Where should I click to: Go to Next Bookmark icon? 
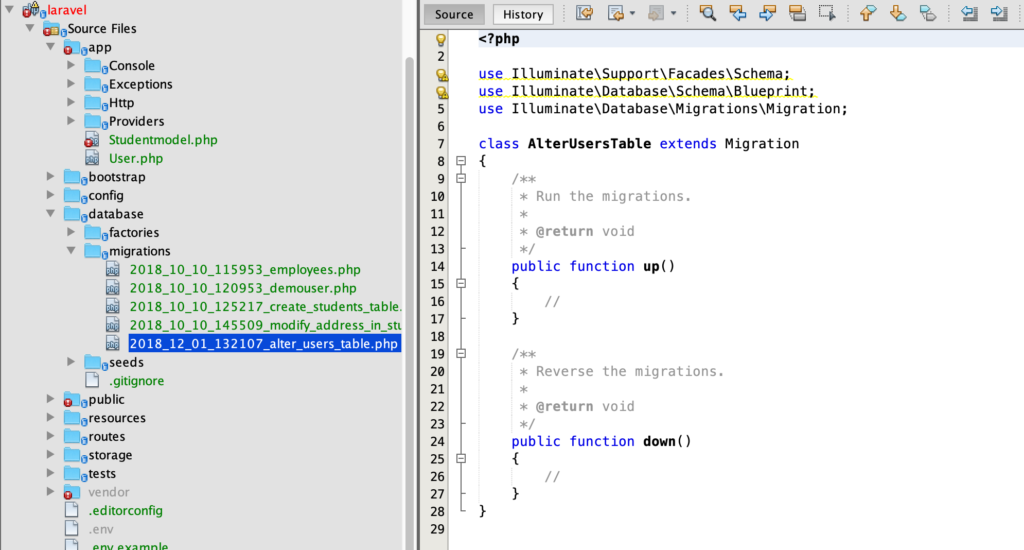click(898, 14)
